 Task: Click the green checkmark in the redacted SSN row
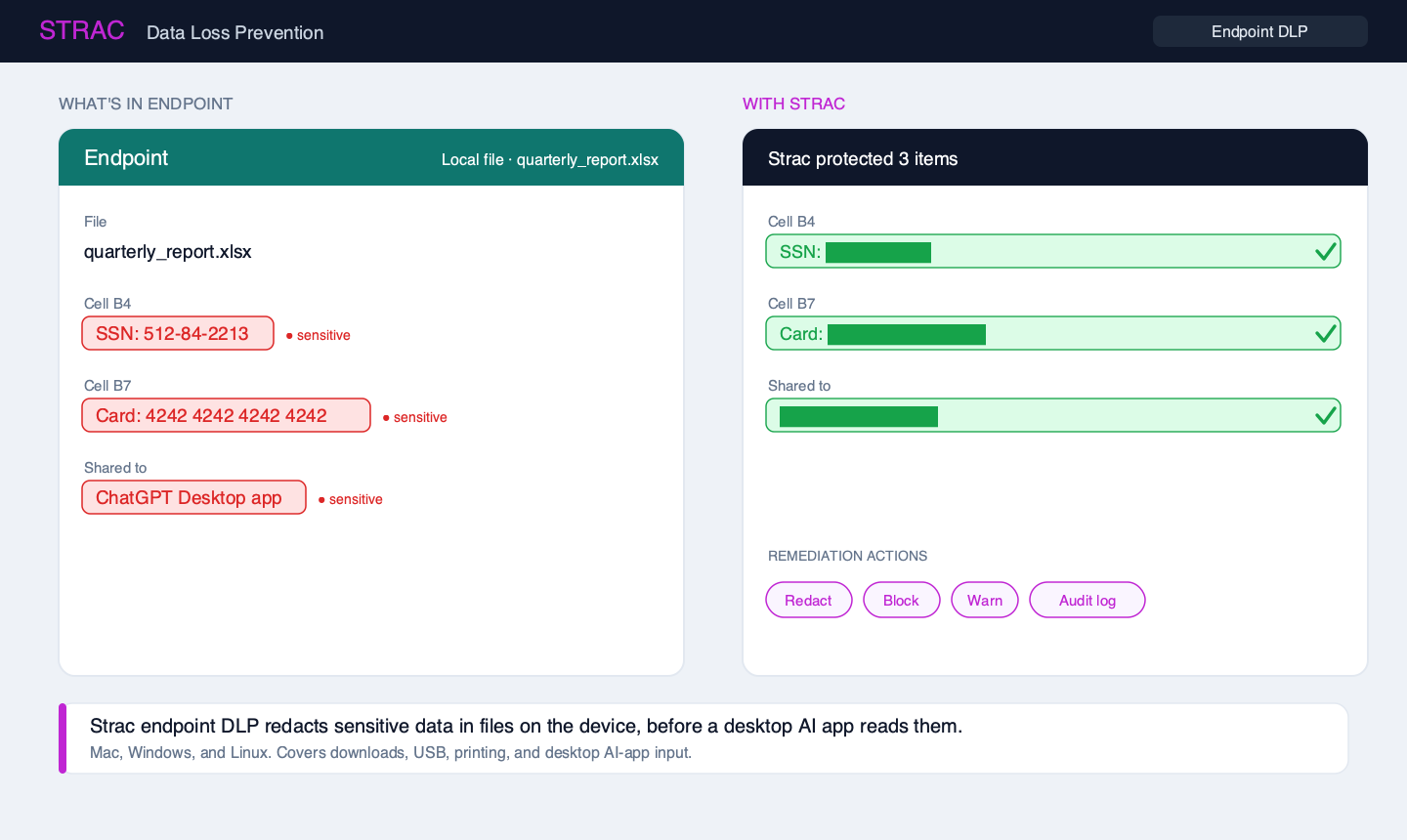(x=1325, y=252)
